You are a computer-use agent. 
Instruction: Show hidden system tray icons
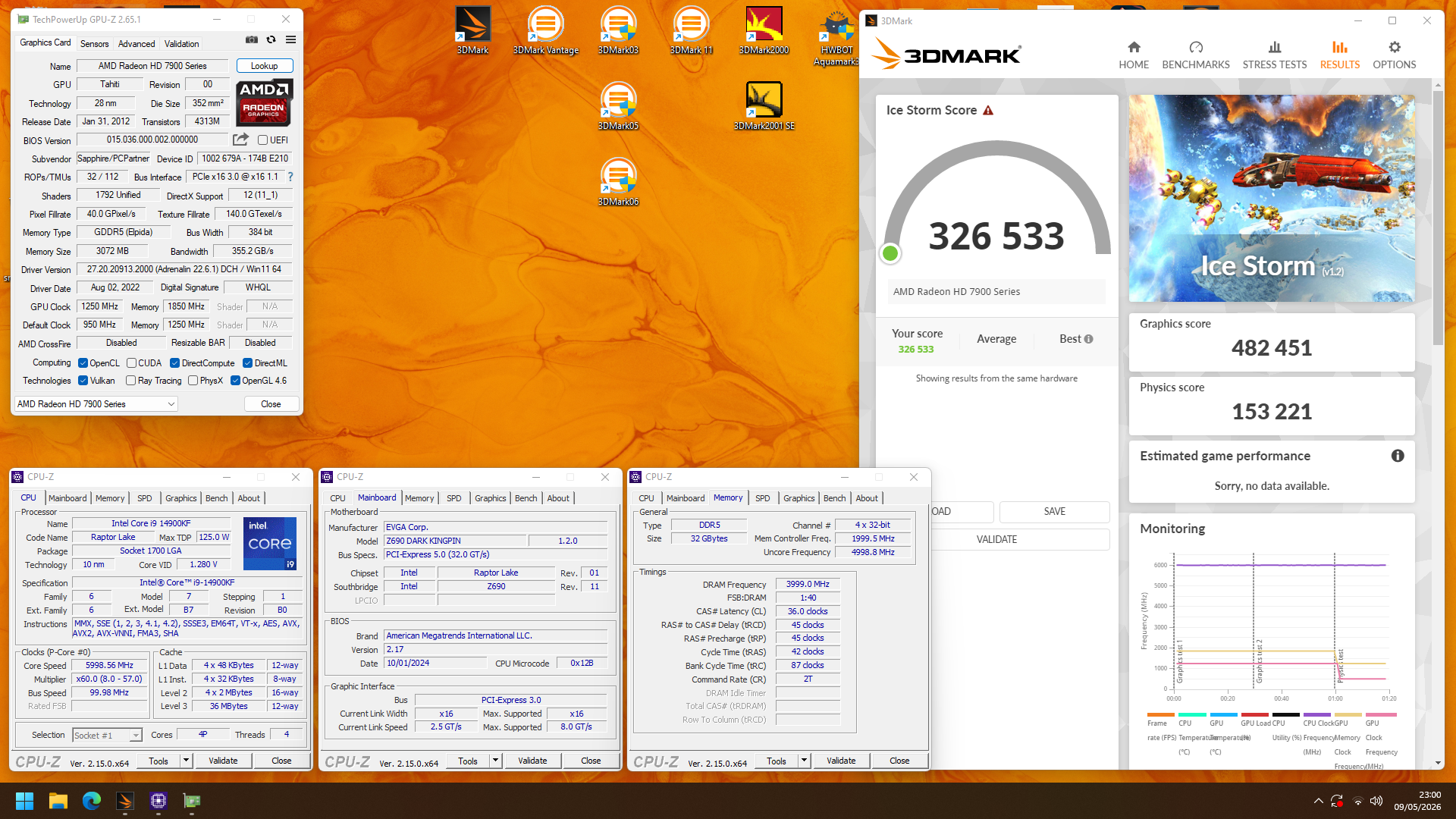click(x=1318, y=801)
